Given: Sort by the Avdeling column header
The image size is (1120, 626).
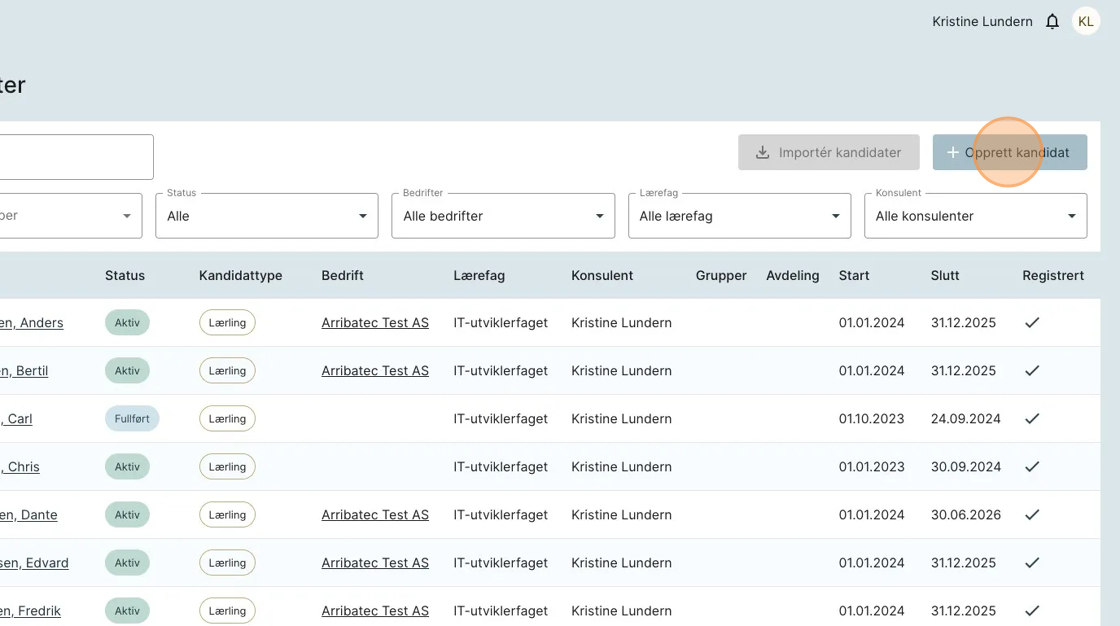Looking at the screenshot, I should (x=793, y=276).
